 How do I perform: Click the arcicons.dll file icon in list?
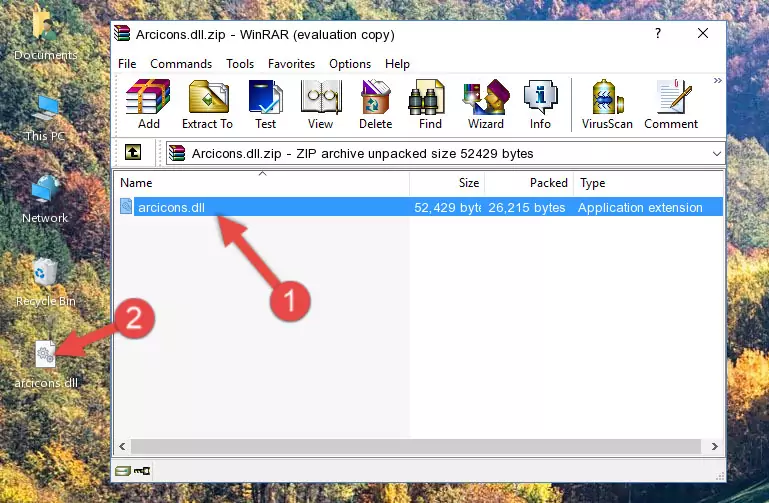(x=126, y=206)
